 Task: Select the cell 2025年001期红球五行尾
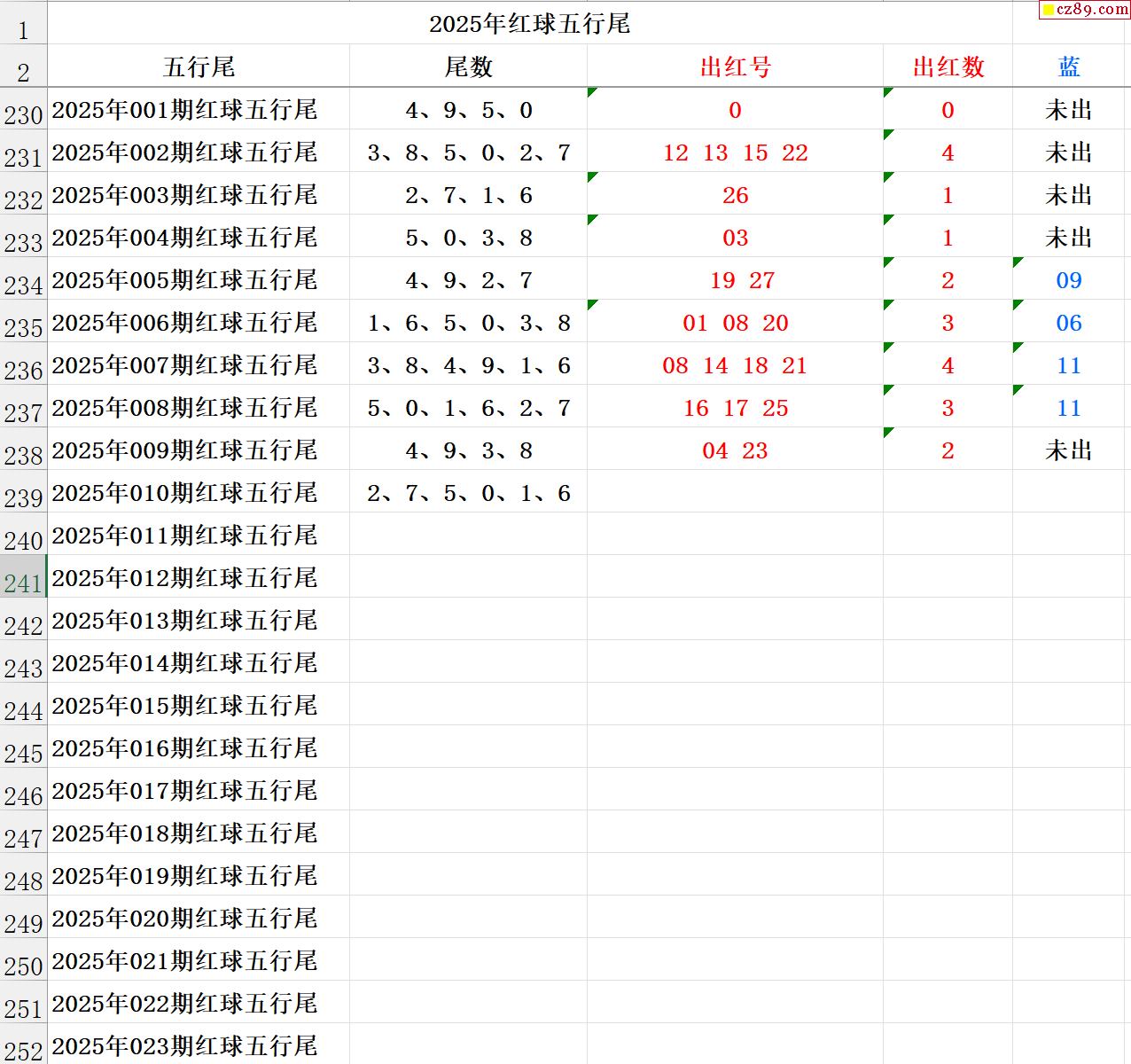pyautogui.click(x=184, y=110)
